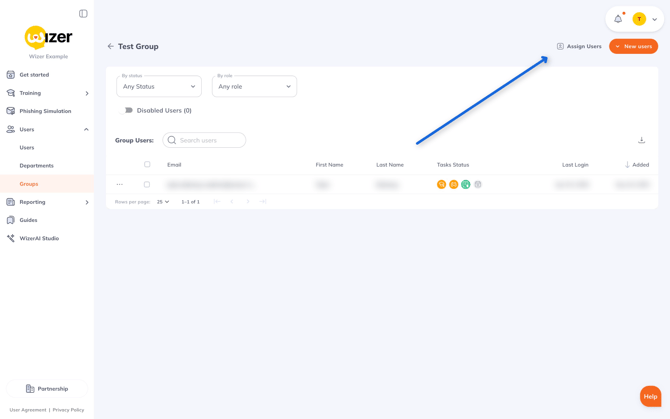
Task: Click the Partnership button
Action: (47, 389)
